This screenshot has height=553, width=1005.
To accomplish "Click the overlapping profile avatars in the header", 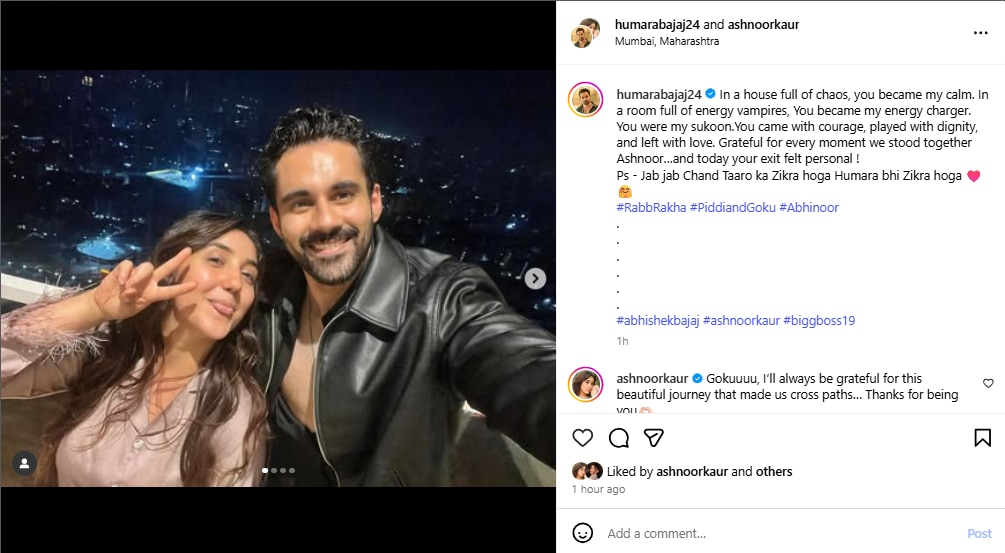I will click(585, 32).
